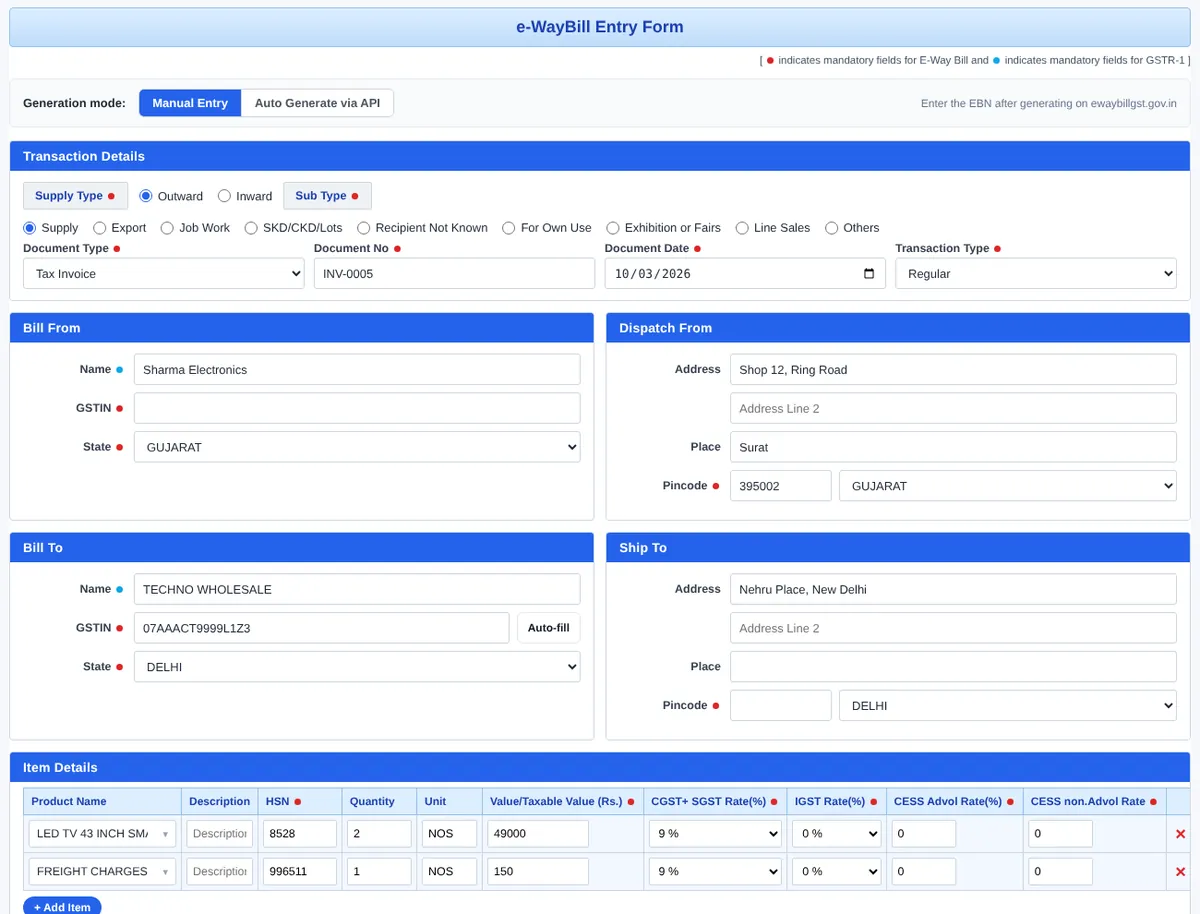Viewport: 1200px width, 914px height.
Task: Delete the FREIGHT CHARGES row
Action: point(1180,872)
